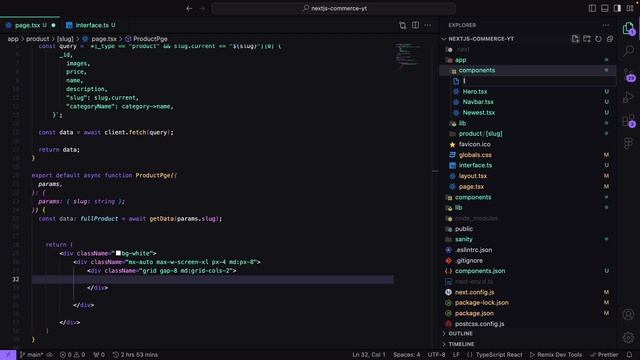
Task: Switch to the interface.ts editor tab
Action: tap(92, 25)
